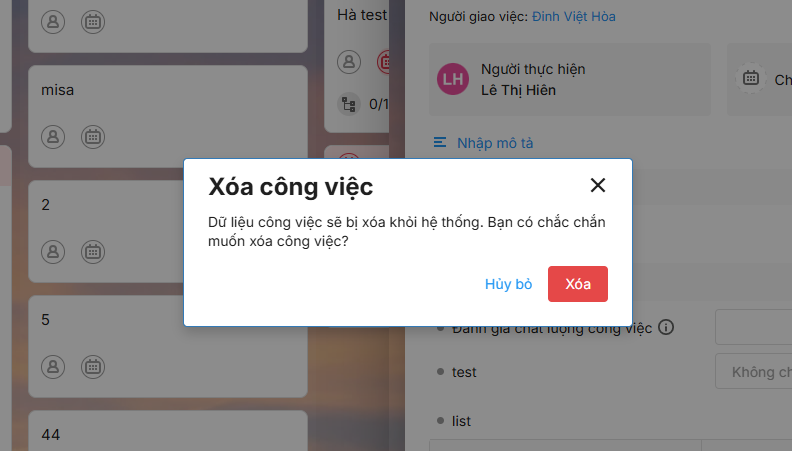Open assigner profile Đinh Việt Hòa
Screen dimensions: 792x451
[x=574, y=17]
